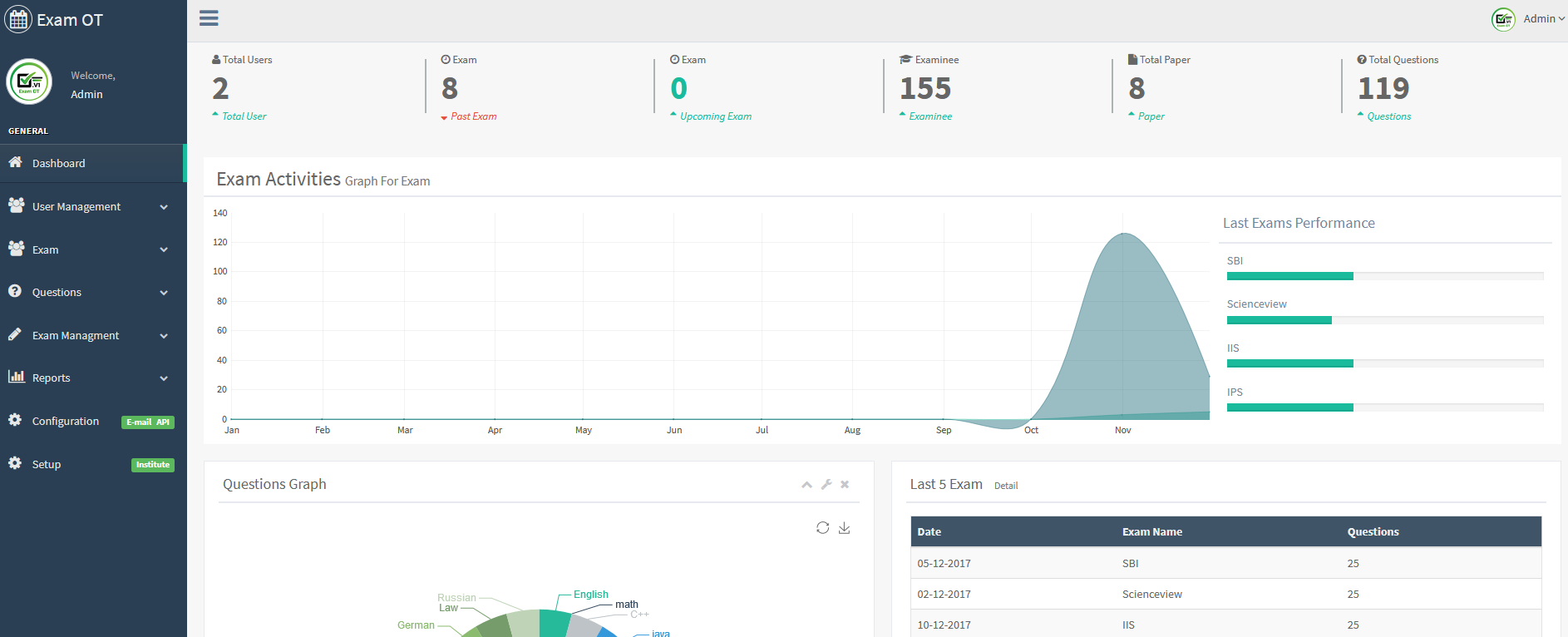Click the Dashboard home icon

pos(15,162)
